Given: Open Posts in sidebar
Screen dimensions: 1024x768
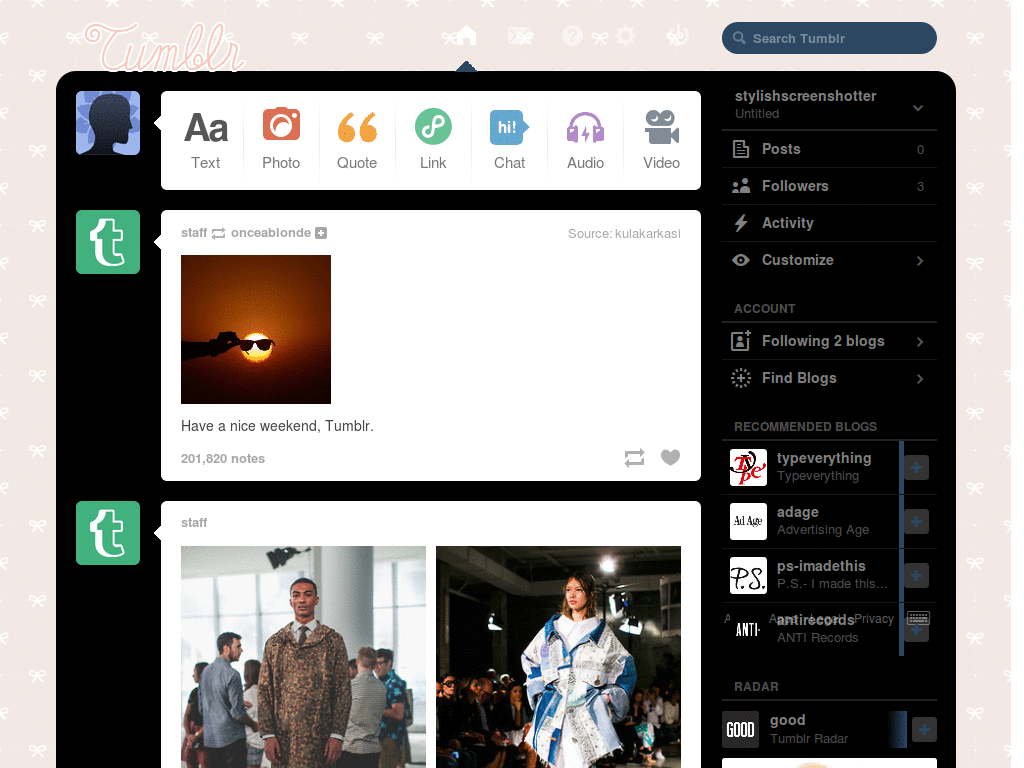Looking at the screenshot, I should pos(829,149).
